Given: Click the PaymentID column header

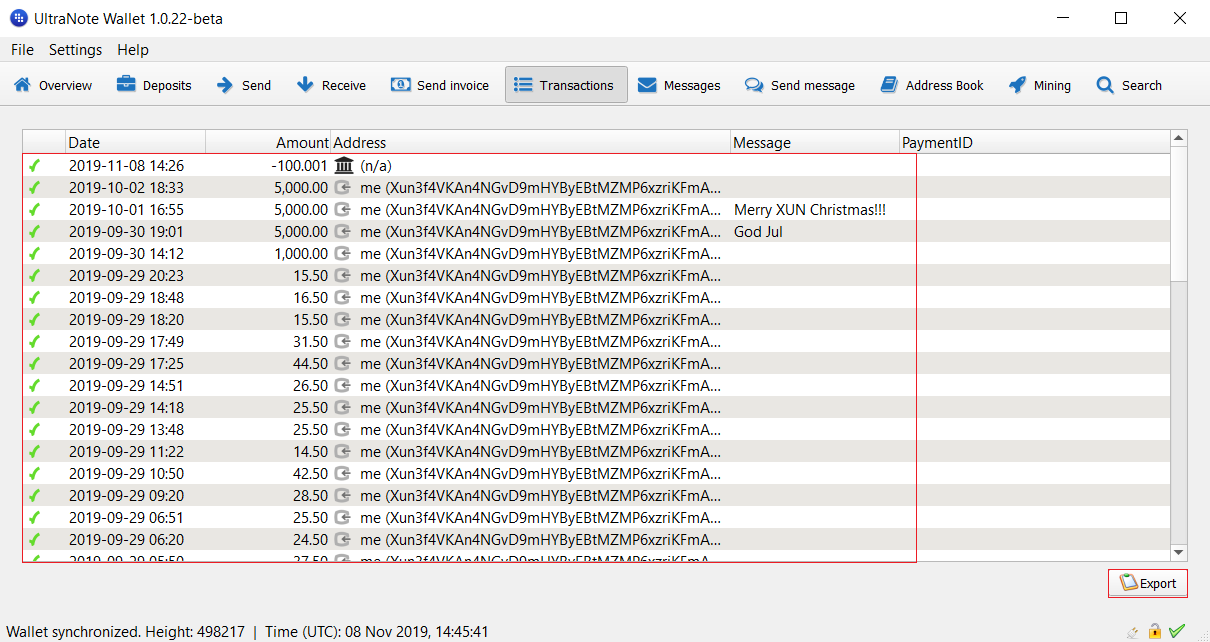Looking at the screenshot, I should coord(1034,143).
